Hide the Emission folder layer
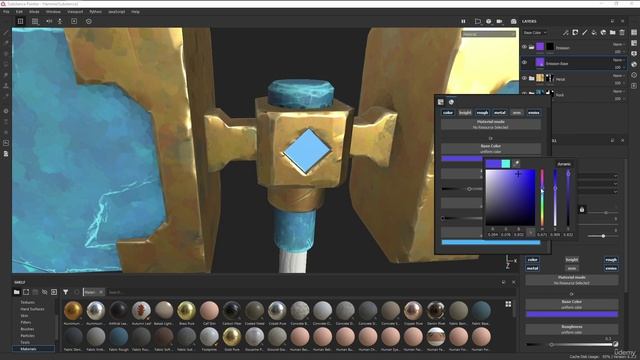This screenshot has height=360, width=640. click(x=524, y=47)
